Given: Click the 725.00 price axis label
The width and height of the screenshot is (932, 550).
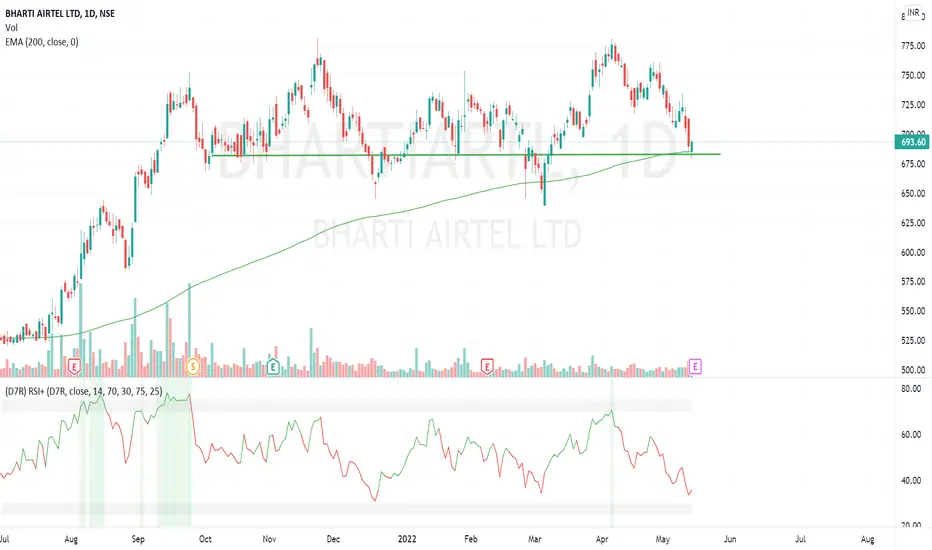Looking at the screenshot, I should (x=913, y=105).
